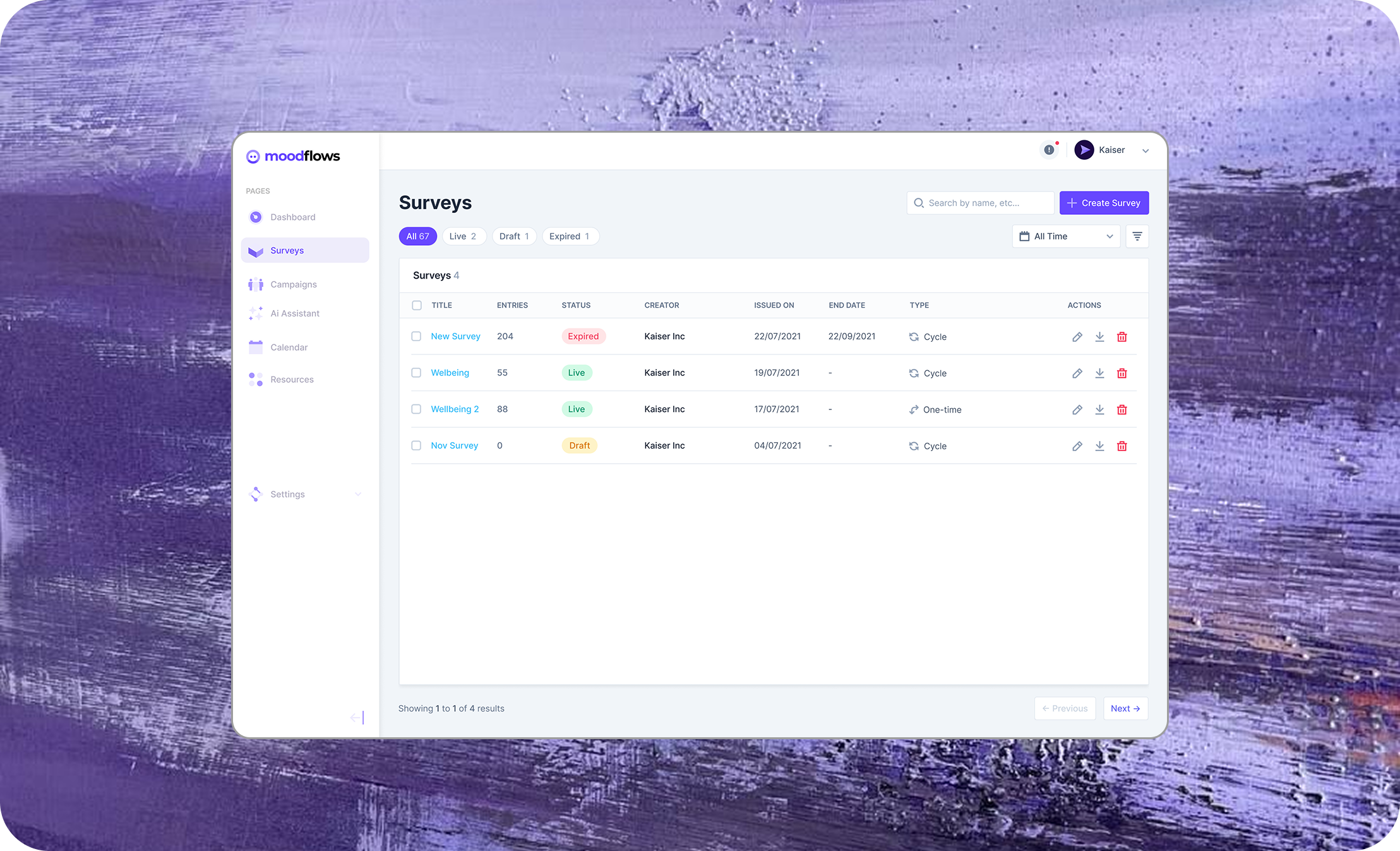The image size is (1400, 851).
Task: Open the Ai Assistant page
Action: pyautogui.click(x=294, y=313)
